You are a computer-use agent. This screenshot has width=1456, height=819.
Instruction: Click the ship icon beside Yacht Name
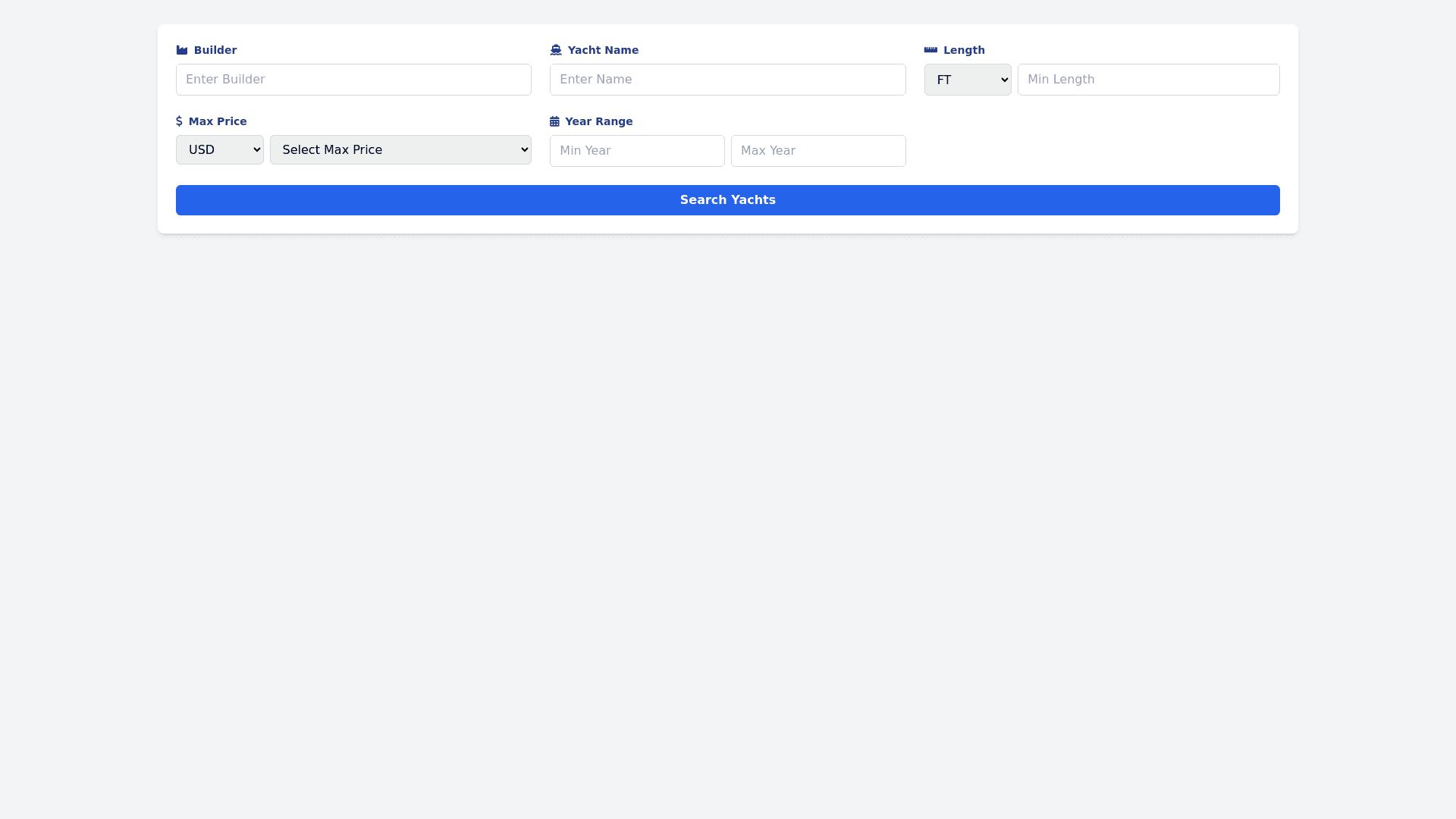pos(556,50)
